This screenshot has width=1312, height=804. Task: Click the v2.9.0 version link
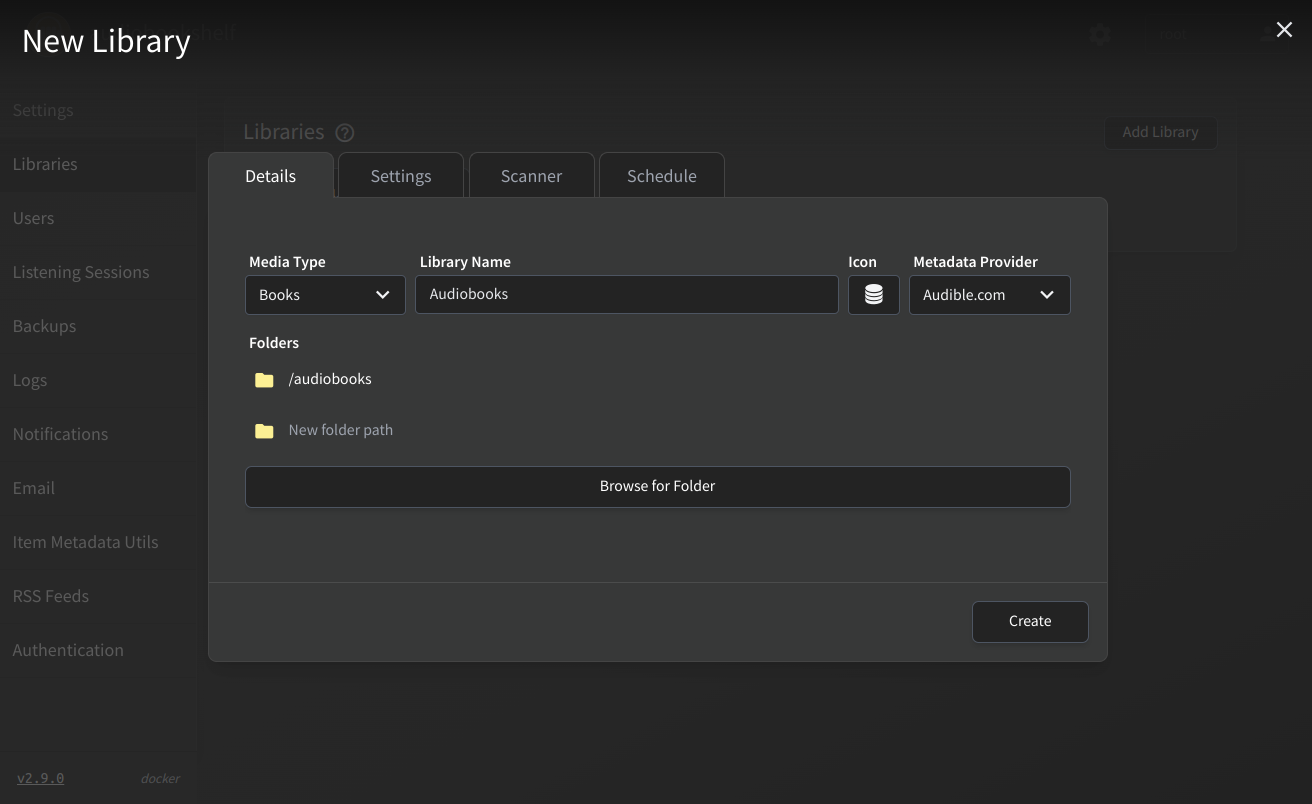(40, 778)
